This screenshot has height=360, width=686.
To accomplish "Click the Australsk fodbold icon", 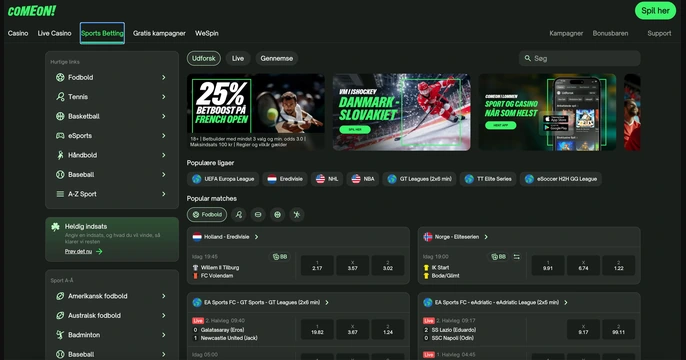I will point(60,315).
